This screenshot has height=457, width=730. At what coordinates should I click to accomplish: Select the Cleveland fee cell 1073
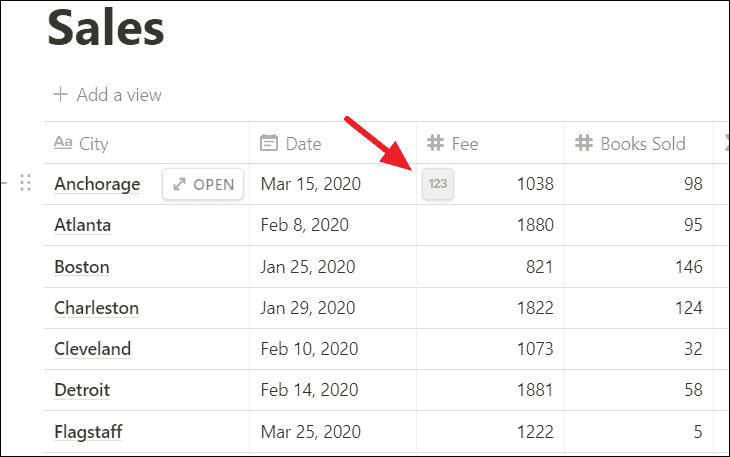point(491,349)
